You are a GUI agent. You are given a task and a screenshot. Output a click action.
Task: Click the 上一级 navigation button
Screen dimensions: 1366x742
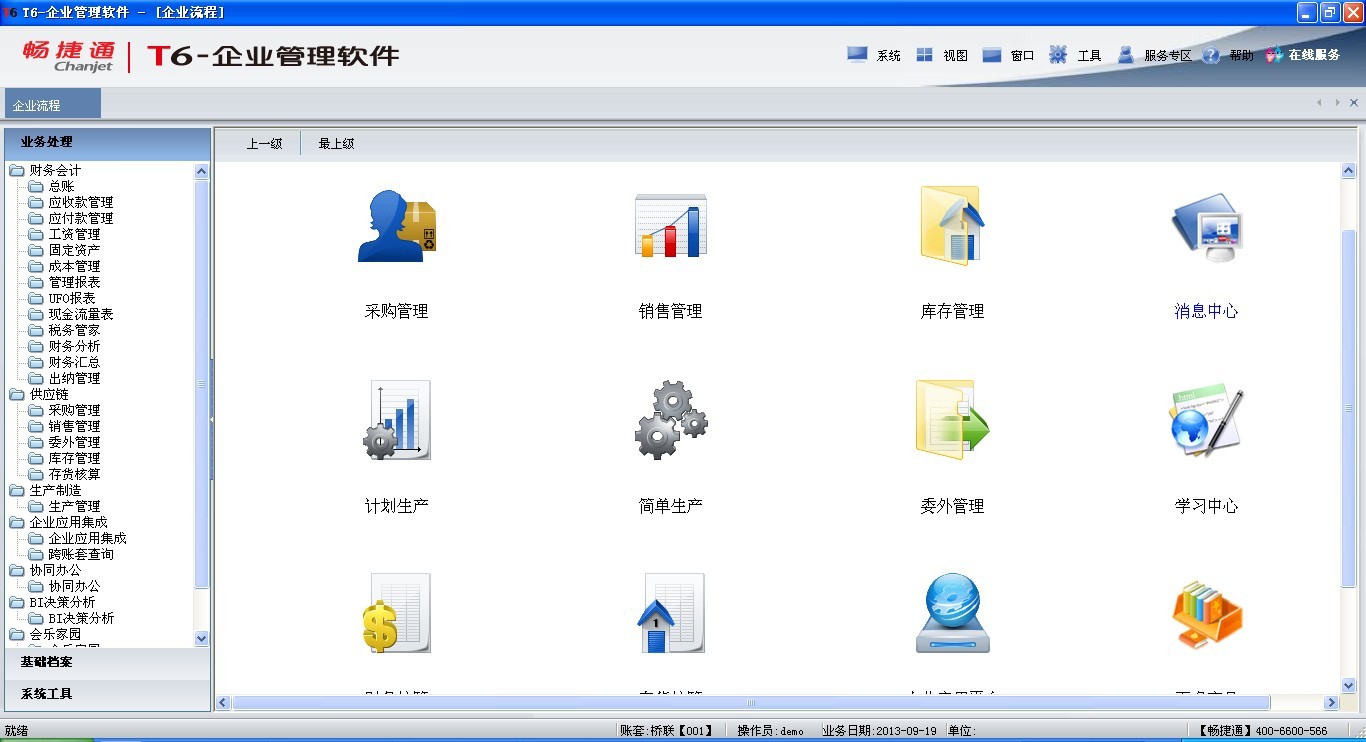[x=265, y=144]
